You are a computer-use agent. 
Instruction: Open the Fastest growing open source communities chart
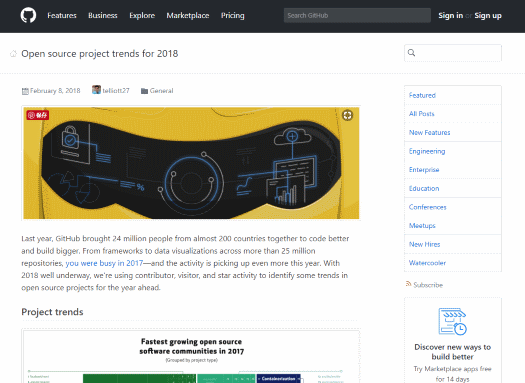[191, 357]
